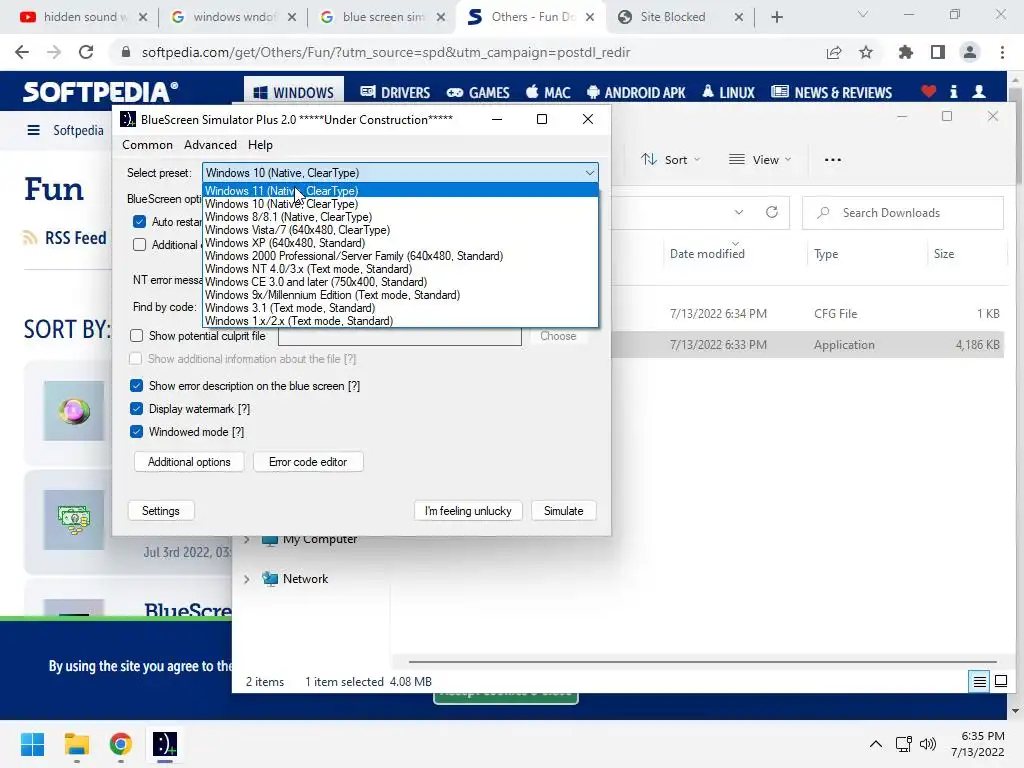
Task: Toggle Auto restart checkbox
Action: (x=139, y=221)
